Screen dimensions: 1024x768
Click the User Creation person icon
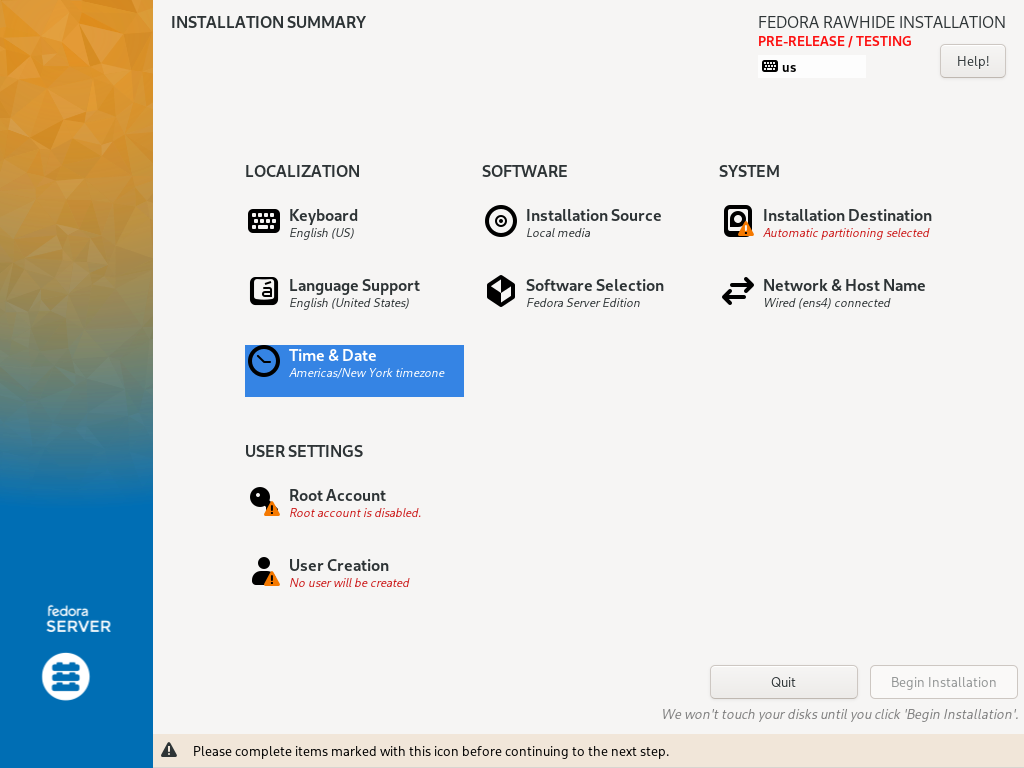point(264,571)
